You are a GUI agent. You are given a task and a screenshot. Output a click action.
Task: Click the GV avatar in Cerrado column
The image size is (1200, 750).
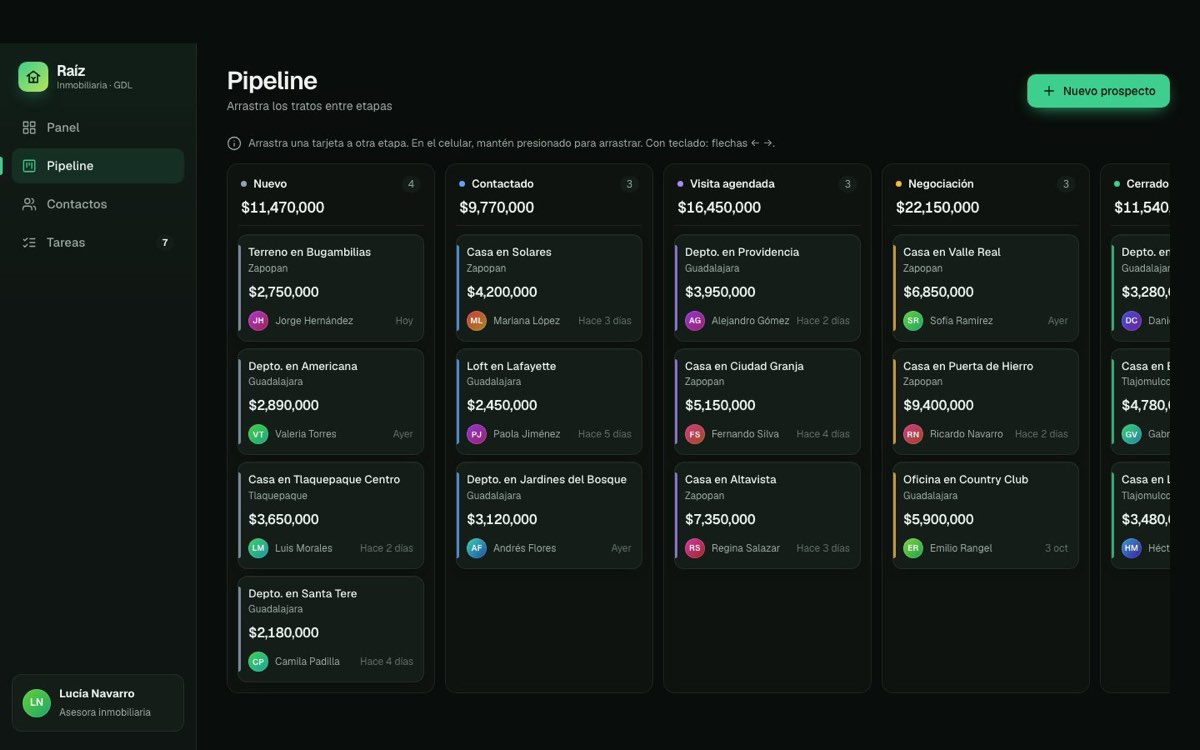(1132, 434)
